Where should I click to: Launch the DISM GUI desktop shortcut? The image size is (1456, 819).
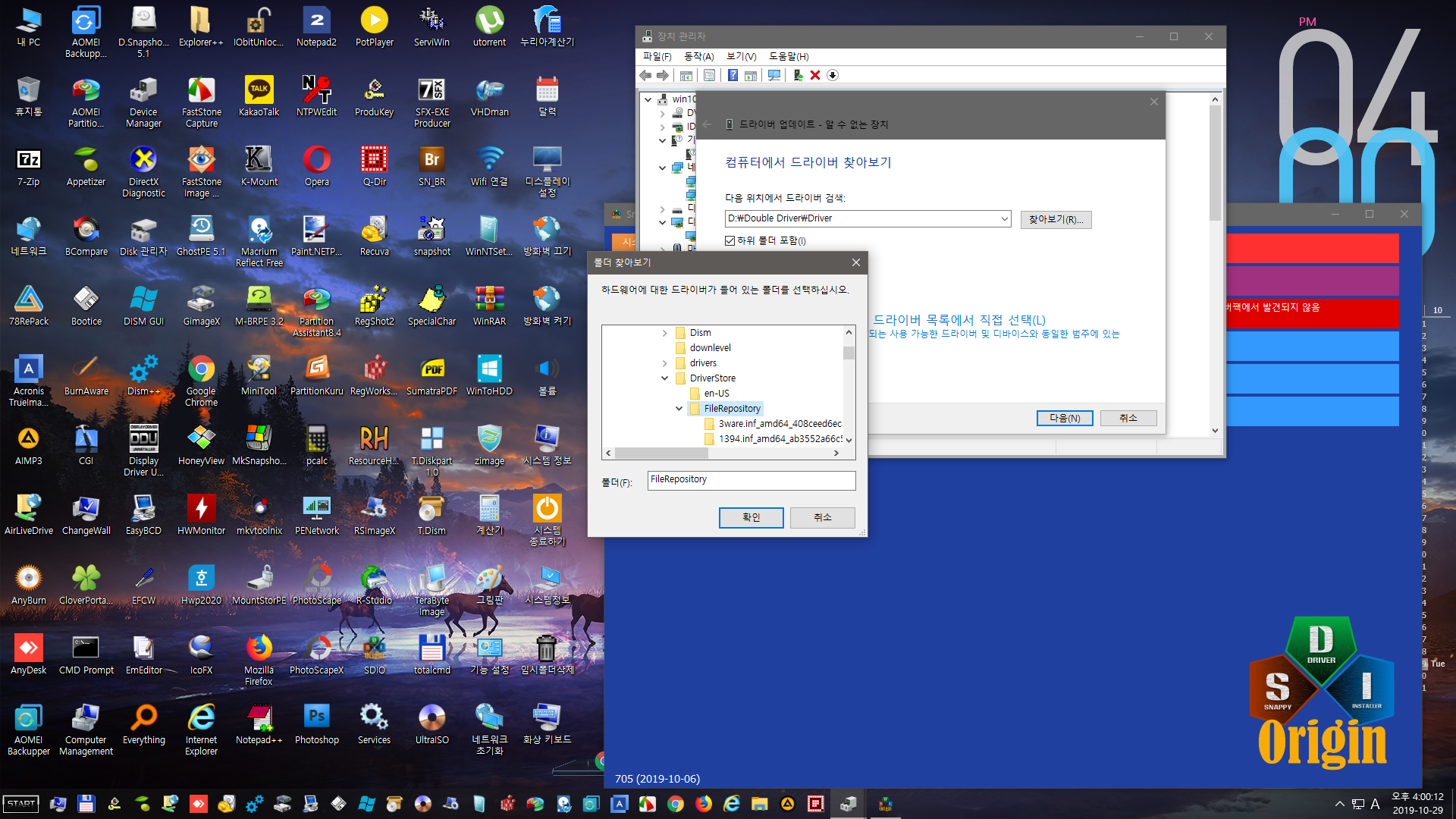point(143,306)
